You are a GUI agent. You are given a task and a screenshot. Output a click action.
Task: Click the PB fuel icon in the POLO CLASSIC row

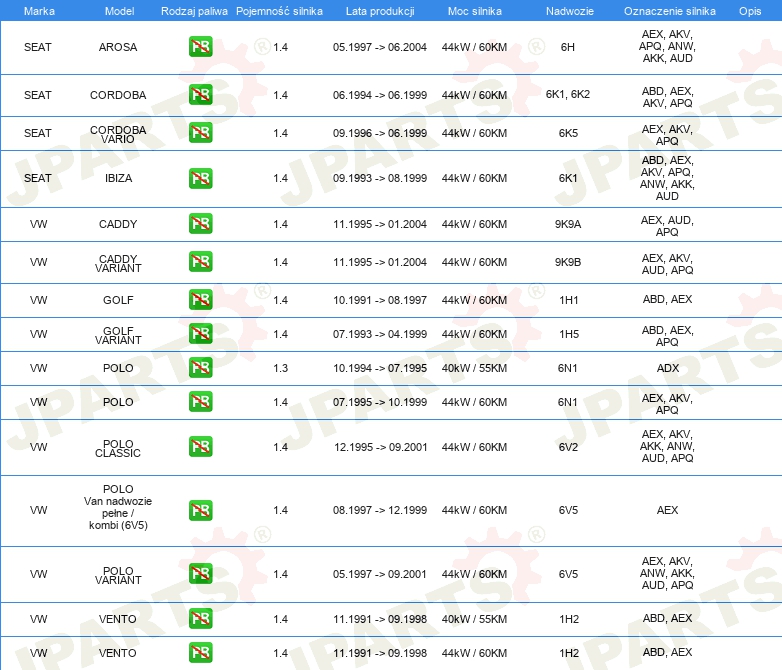(200, 447)
